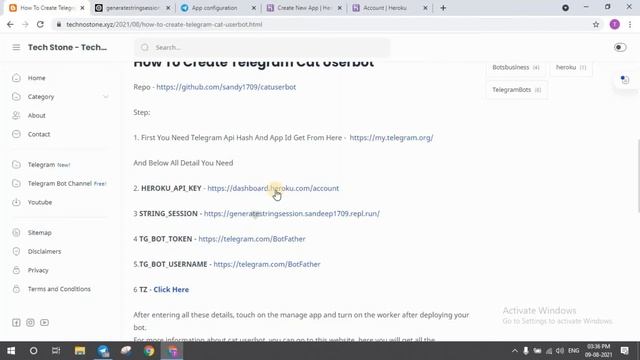640x360 pixels.
Task: Open BotFather link for TG_BOT_USERNAME
Action: (267, 264)
